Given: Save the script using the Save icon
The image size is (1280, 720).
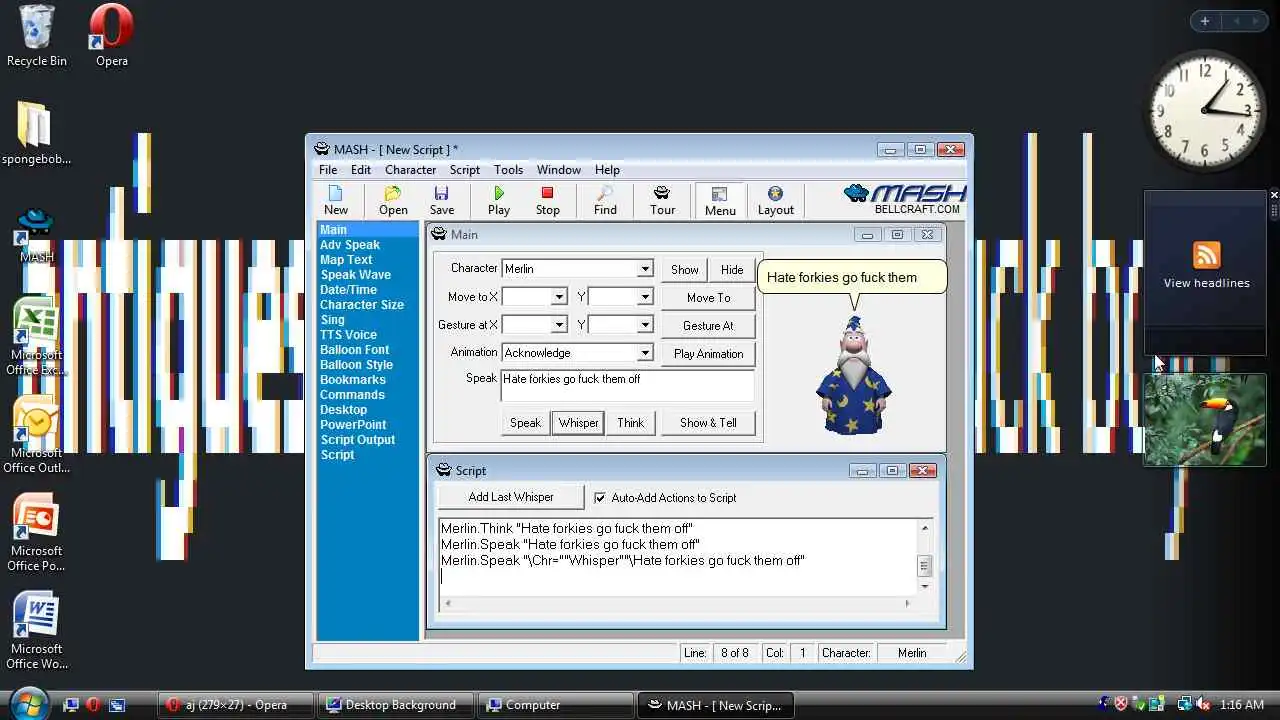Looking at the screenshot, I should [x=442, y=200].
